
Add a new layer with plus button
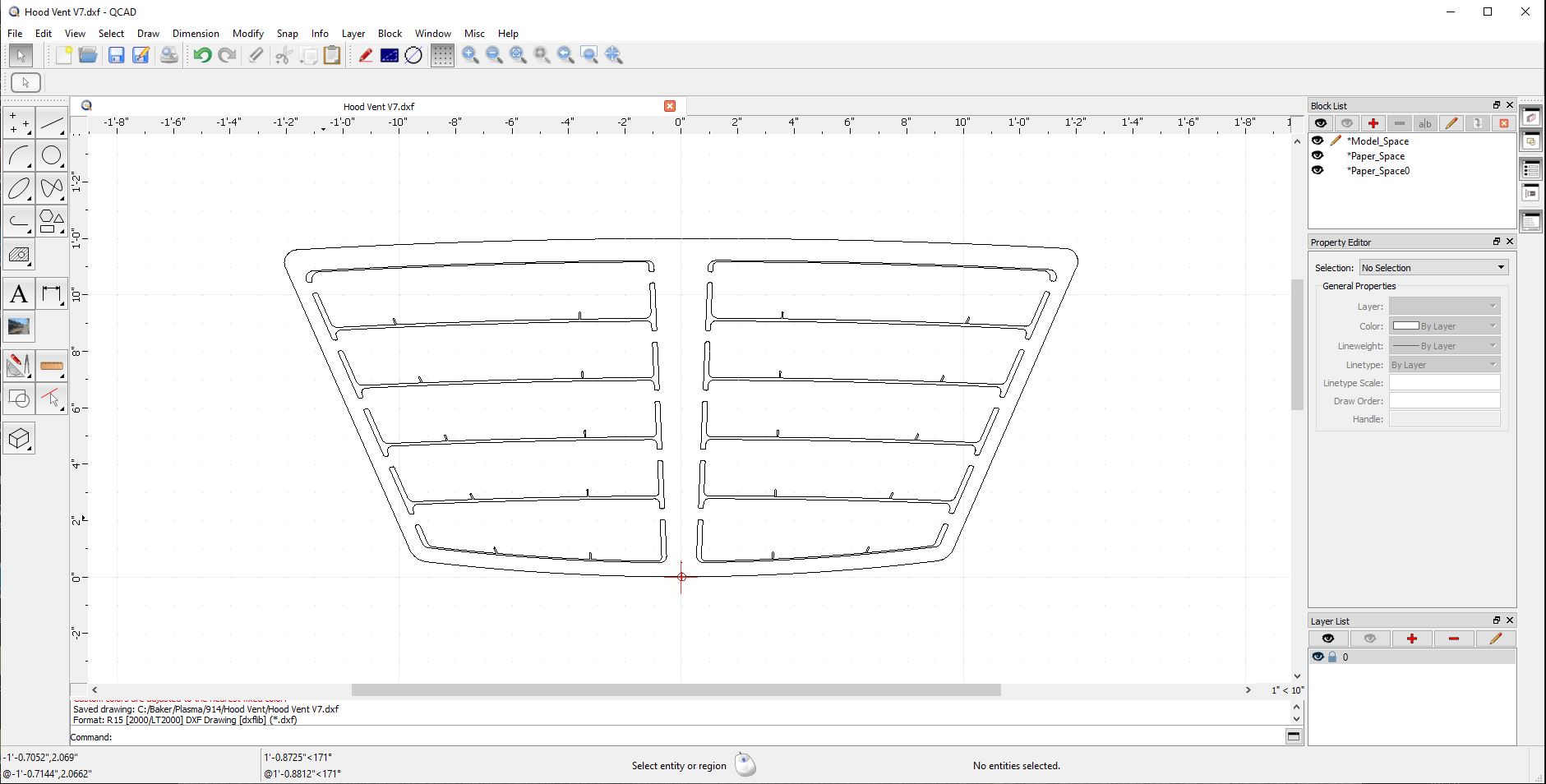click(1411, 639)
